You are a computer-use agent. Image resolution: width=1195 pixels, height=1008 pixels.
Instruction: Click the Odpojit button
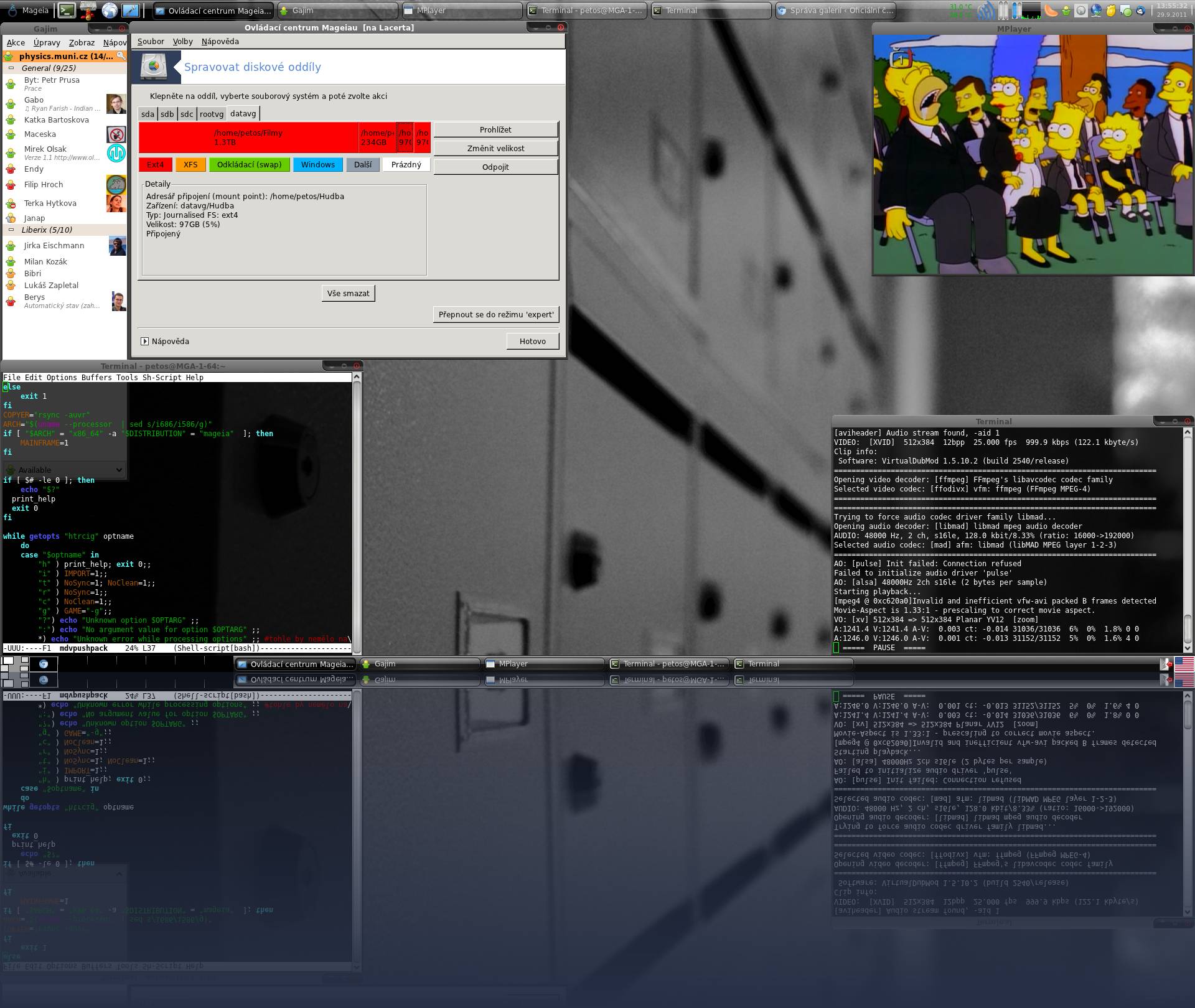pyautogui.click(x=495, y=167)
